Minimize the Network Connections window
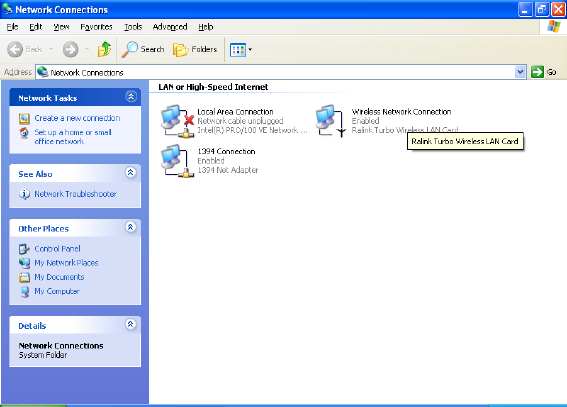Viewport: 567px width, 407px height. click(x=525, y=9)
